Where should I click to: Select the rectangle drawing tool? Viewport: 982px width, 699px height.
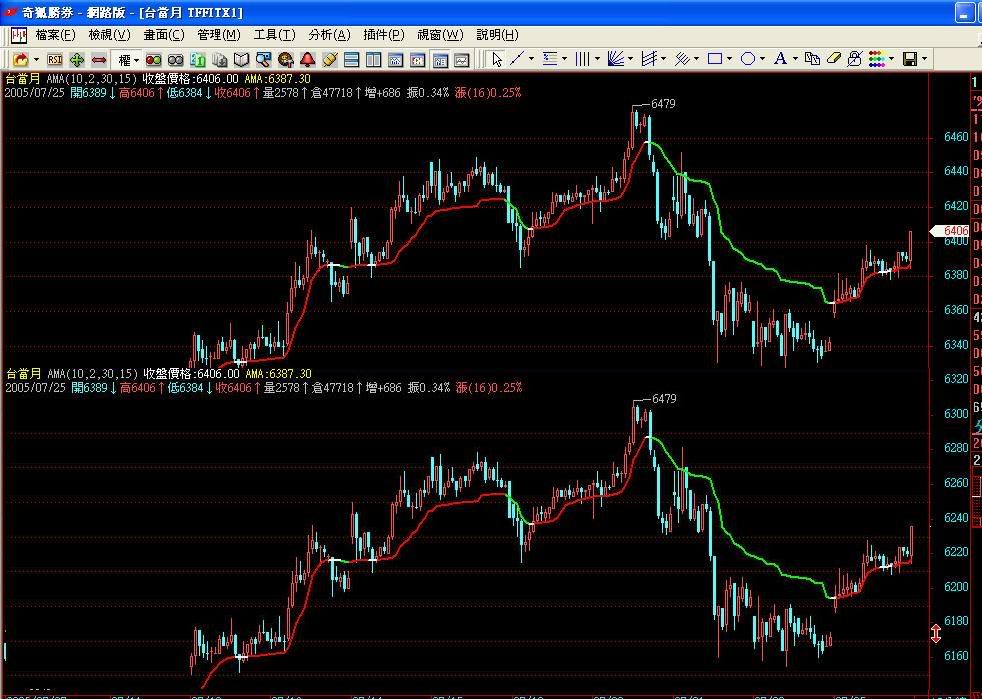715,59
